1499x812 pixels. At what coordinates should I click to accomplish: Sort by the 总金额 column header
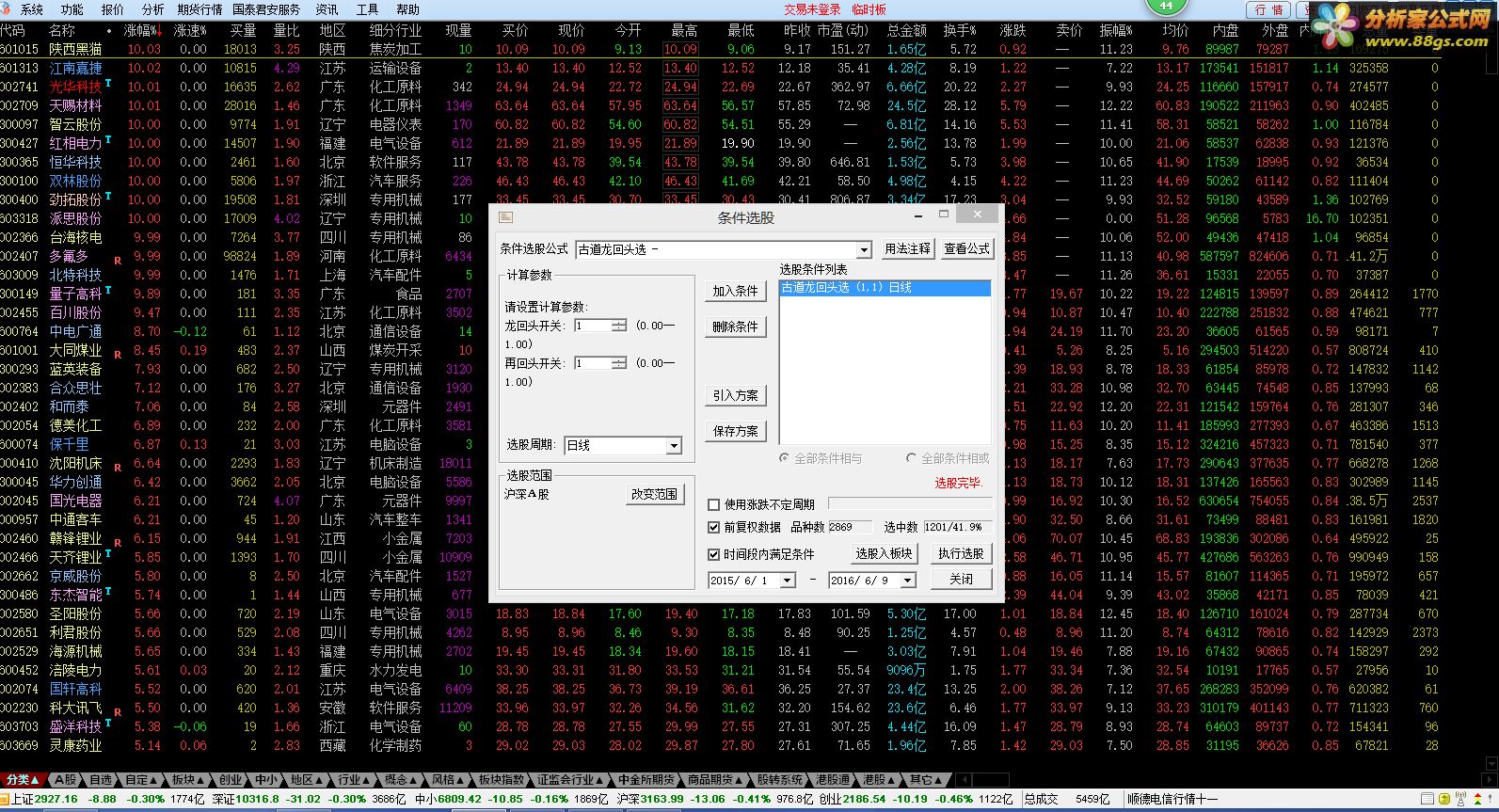tap(906, 31)
